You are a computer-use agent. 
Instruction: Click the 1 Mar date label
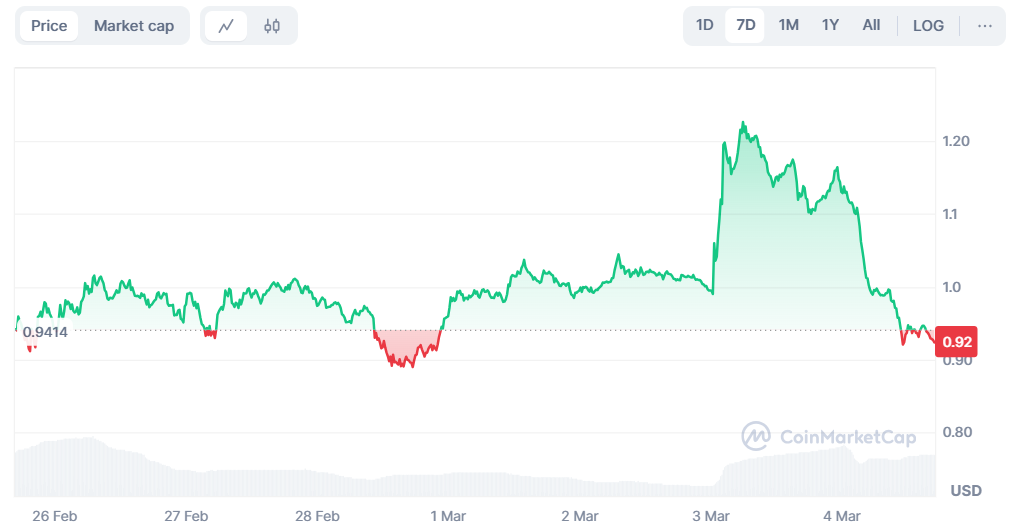coord(448,516)
